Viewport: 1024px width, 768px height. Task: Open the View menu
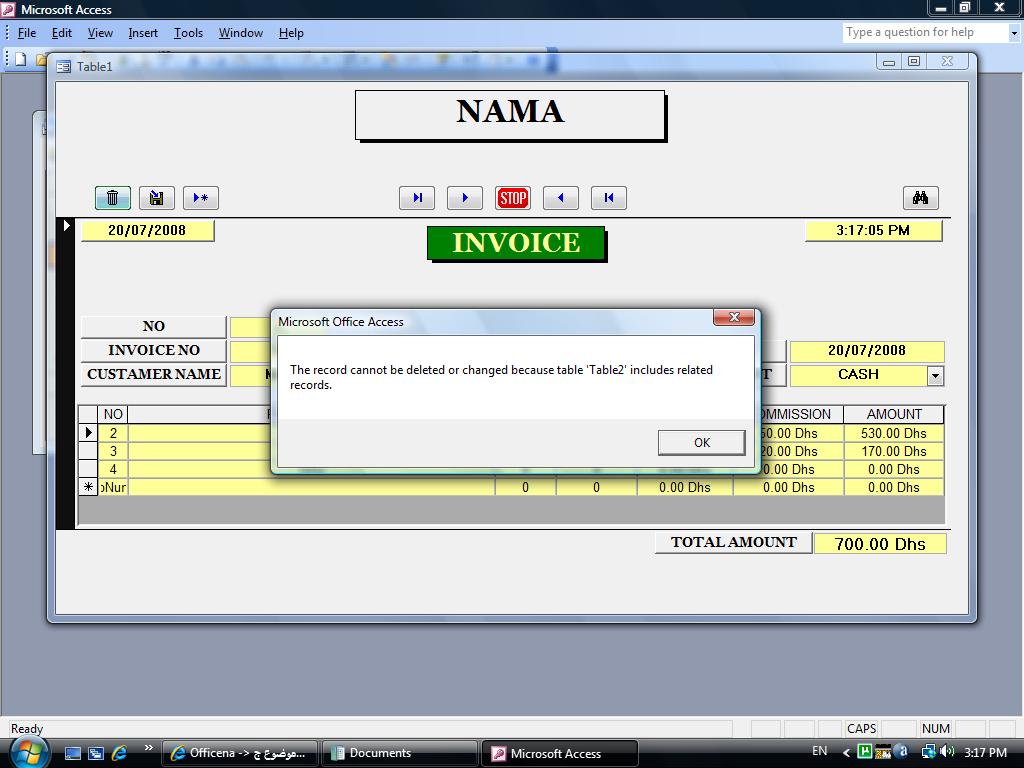click(x=100, y=33)
